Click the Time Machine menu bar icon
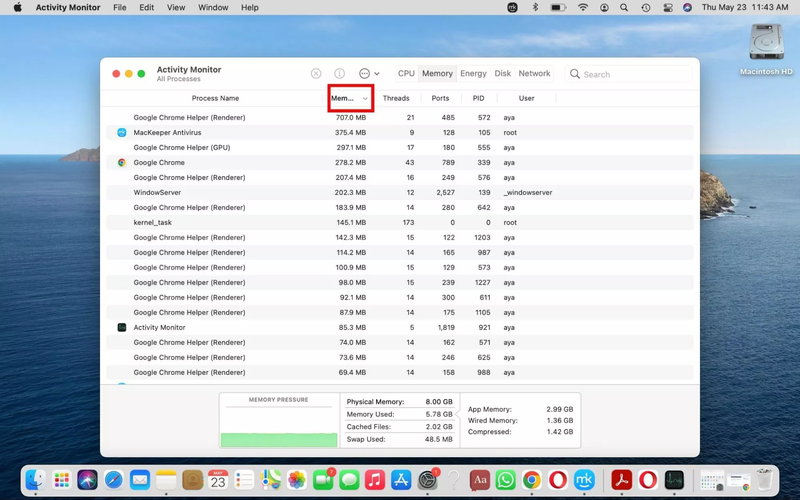 pyautogui.click(x=645, y=7)
